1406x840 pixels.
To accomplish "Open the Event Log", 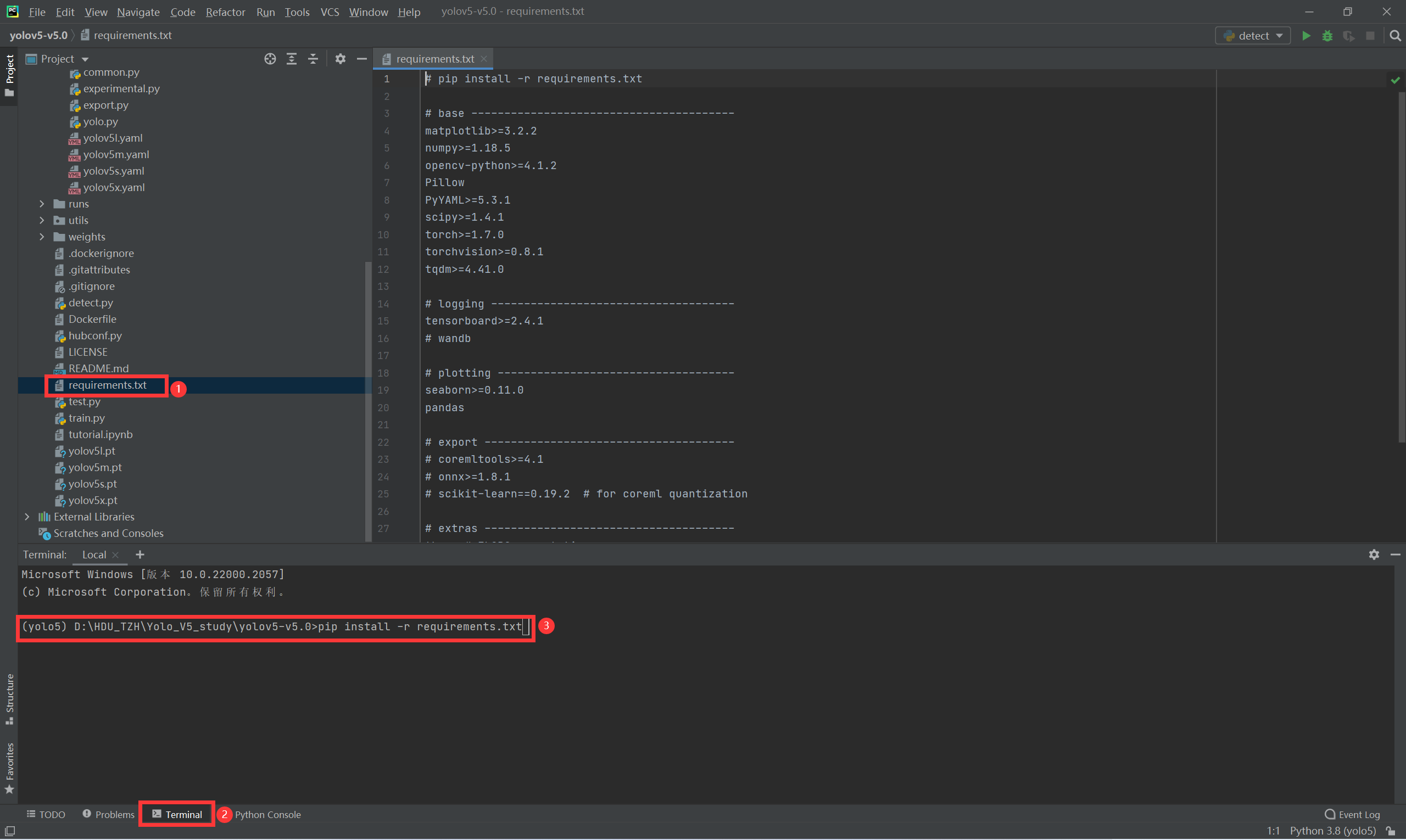I will click(x=1352, y=815).
